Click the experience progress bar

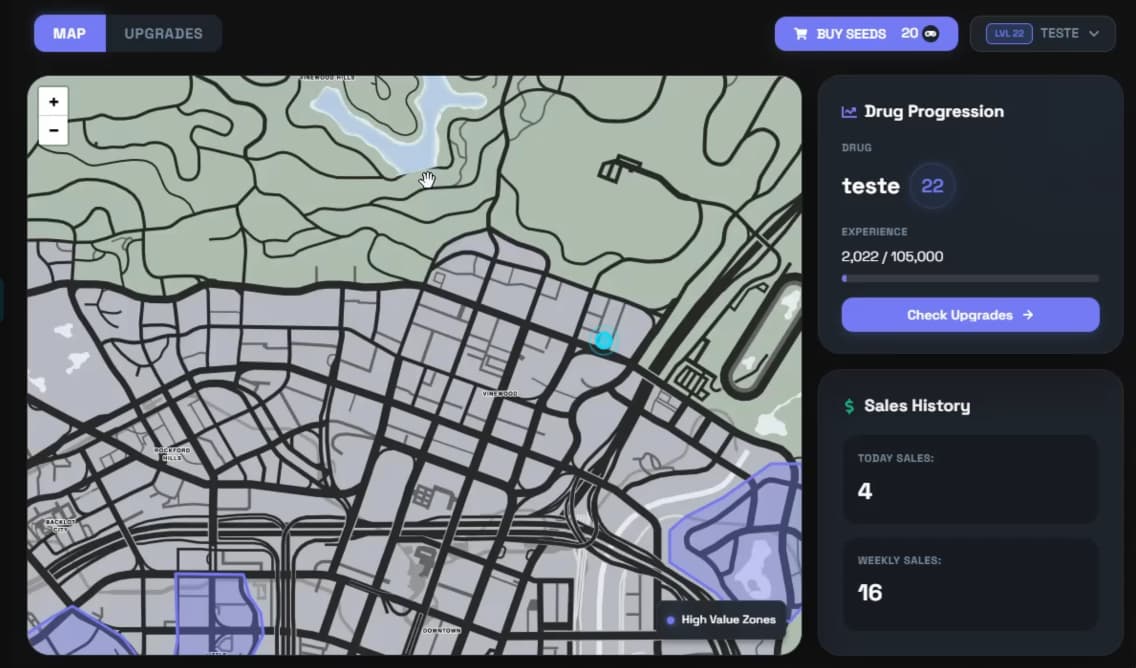click(970, 278)
